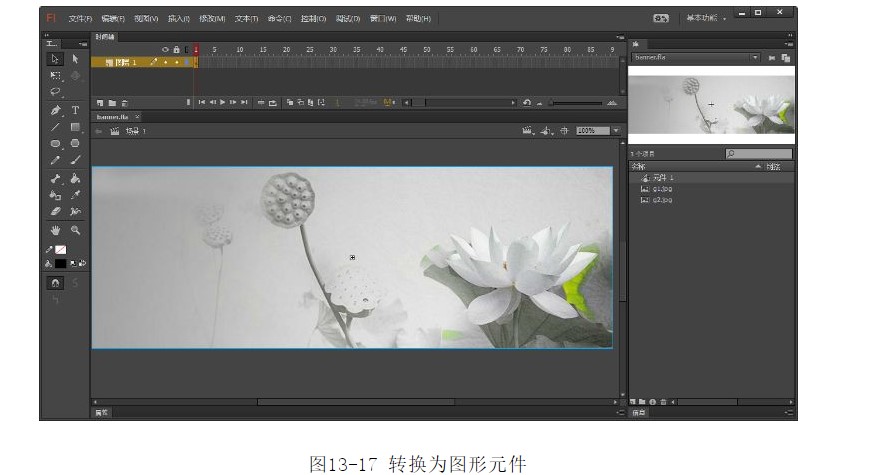Activate the Hand tool
This screenshot has width=869, height=475.
(x=56, y=230)
